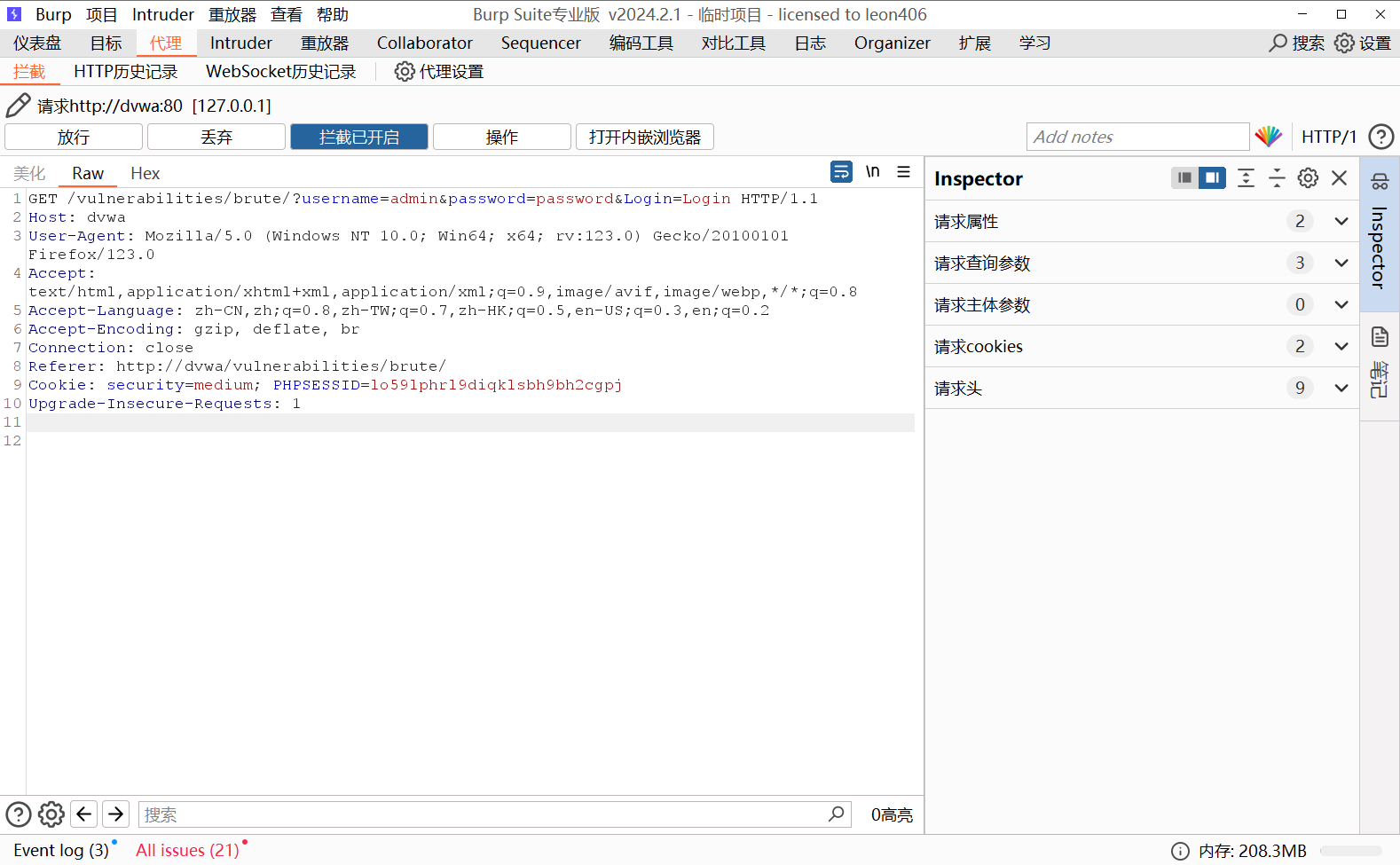Switch to Hex view tab
Screen dimensions: 1400x865
146,173
